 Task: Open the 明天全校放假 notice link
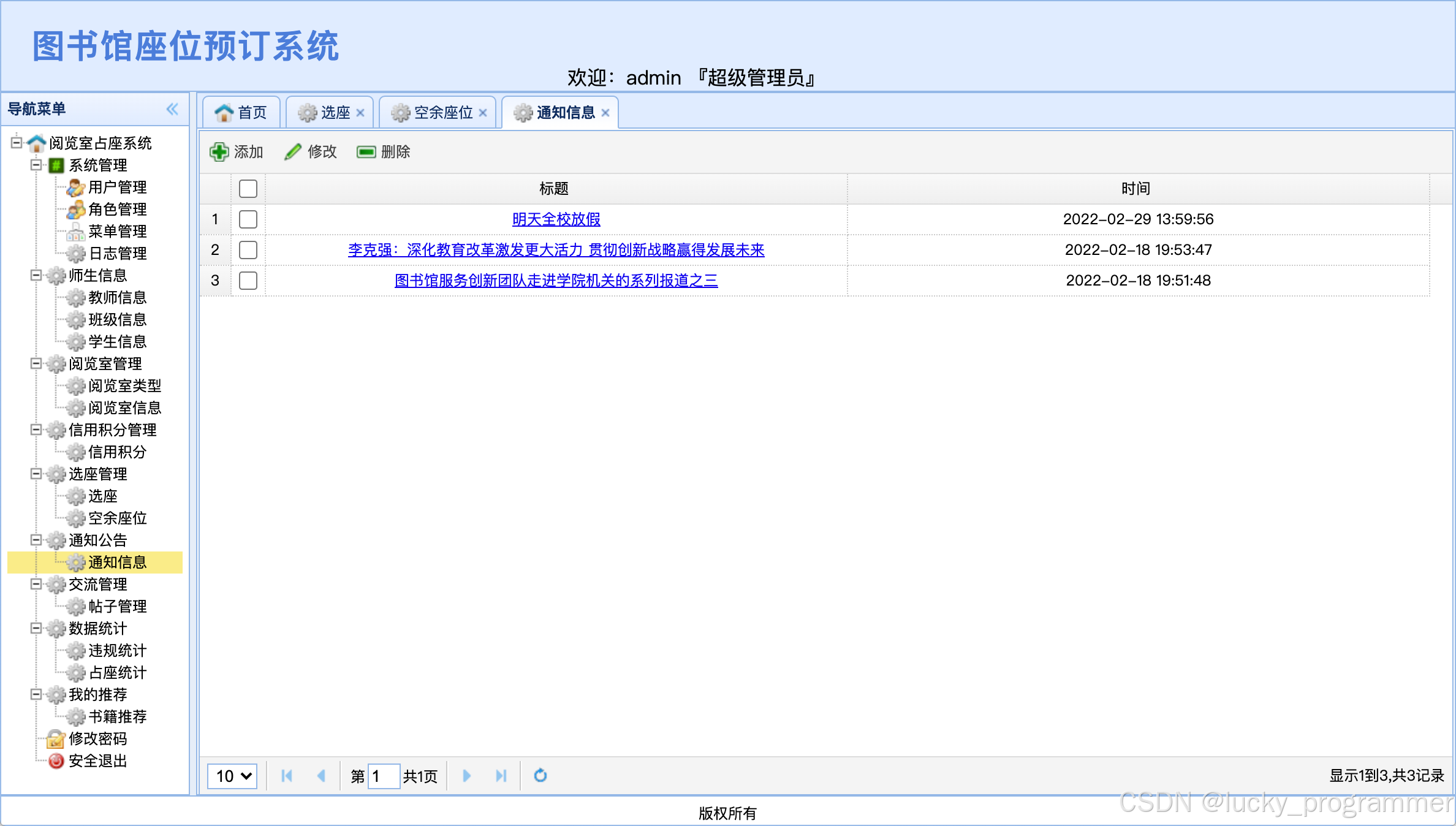(556, 219)
